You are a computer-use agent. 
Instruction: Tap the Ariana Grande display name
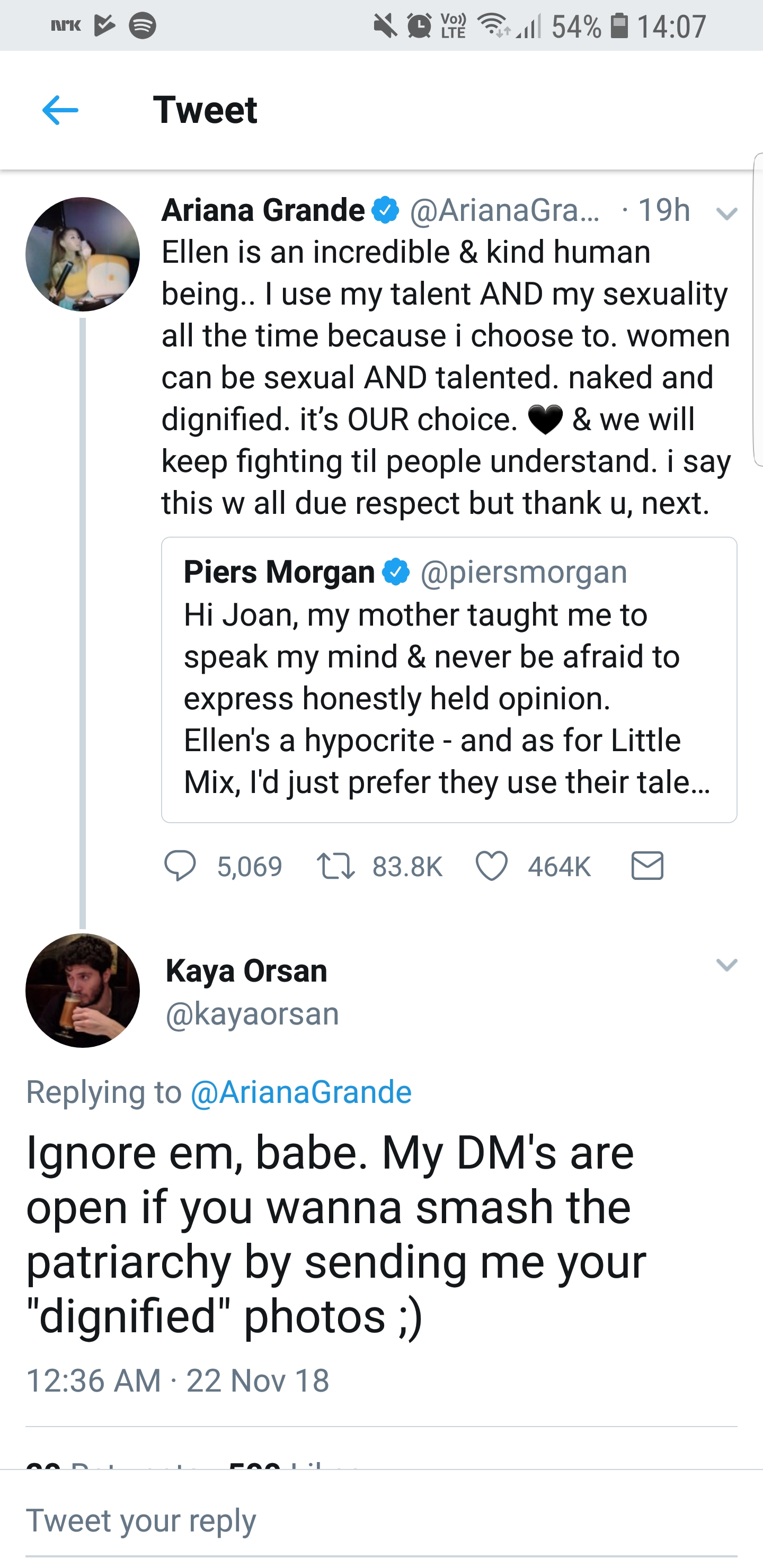(x=263, y=211)
